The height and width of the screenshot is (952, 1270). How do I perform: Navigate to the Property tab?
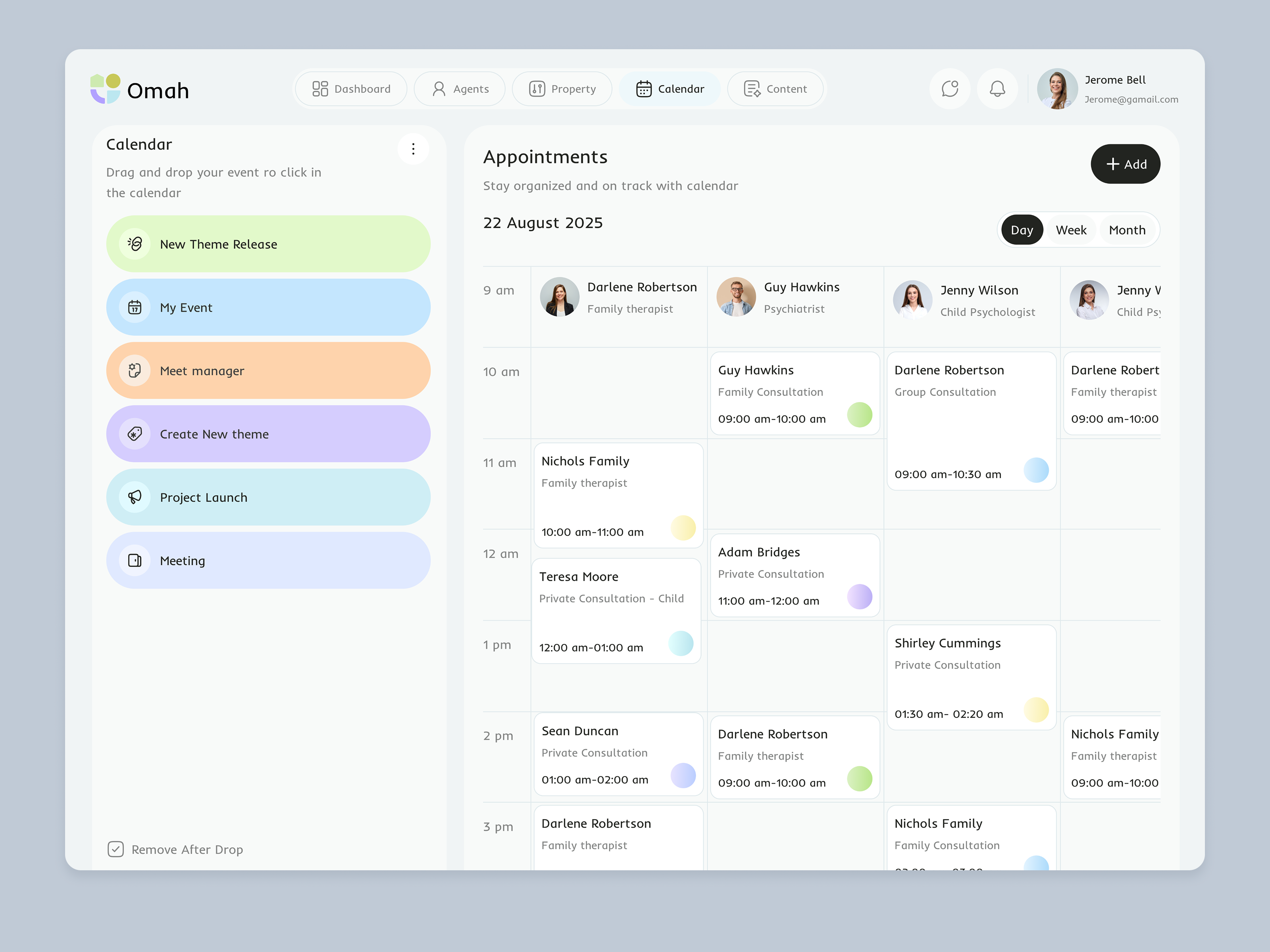[x=562, y=88]
